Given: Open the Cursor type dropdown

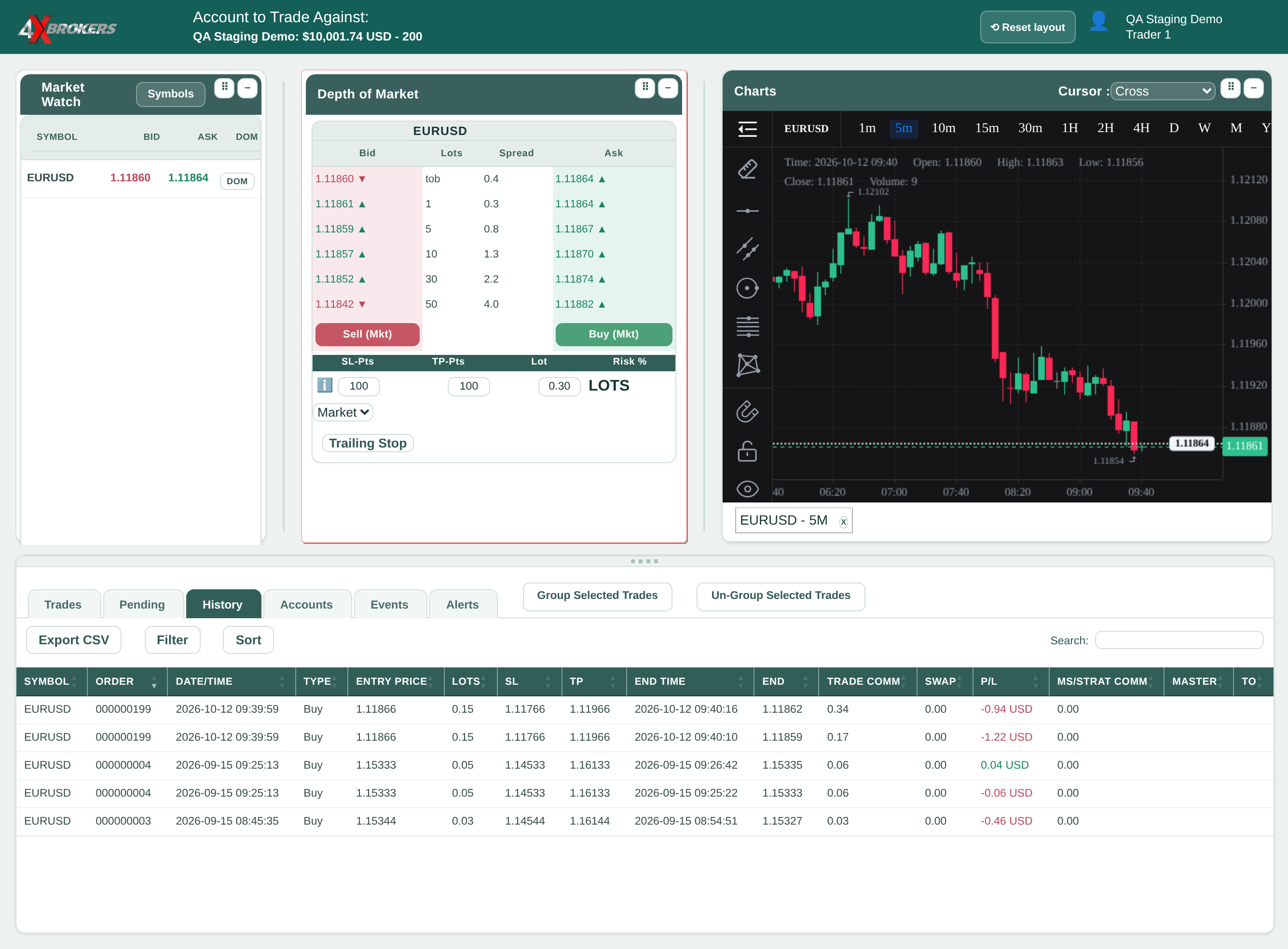Looking at the screenshot, I should pyautogui.click(x=1163, y=91).
